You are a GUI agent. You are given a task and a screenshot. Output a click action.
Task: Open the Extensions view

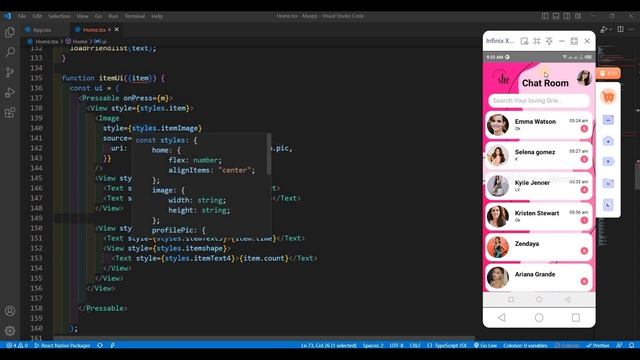point(10,112)
